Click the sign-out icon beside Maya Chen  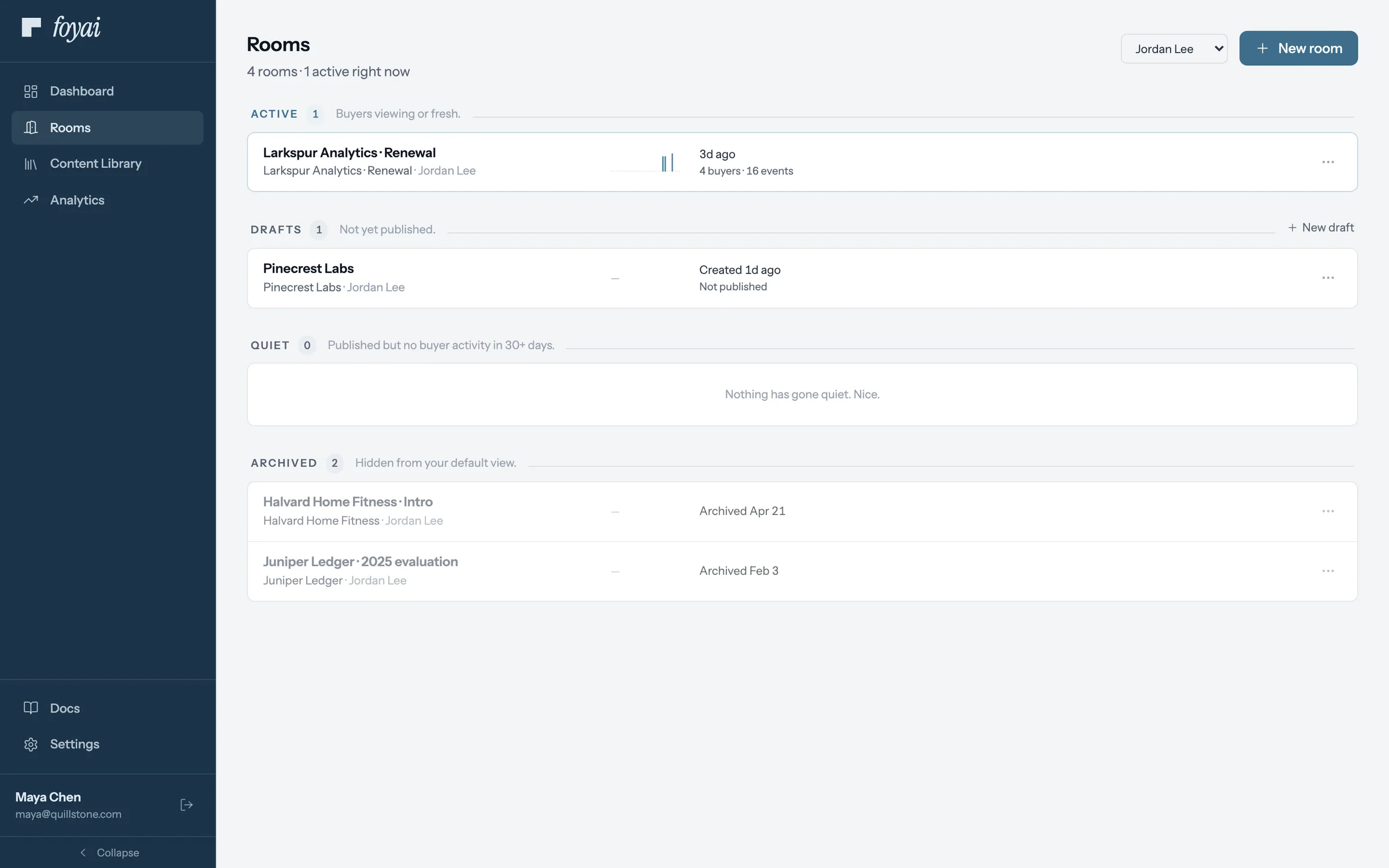pyautogui.click(x=186, y=805)
